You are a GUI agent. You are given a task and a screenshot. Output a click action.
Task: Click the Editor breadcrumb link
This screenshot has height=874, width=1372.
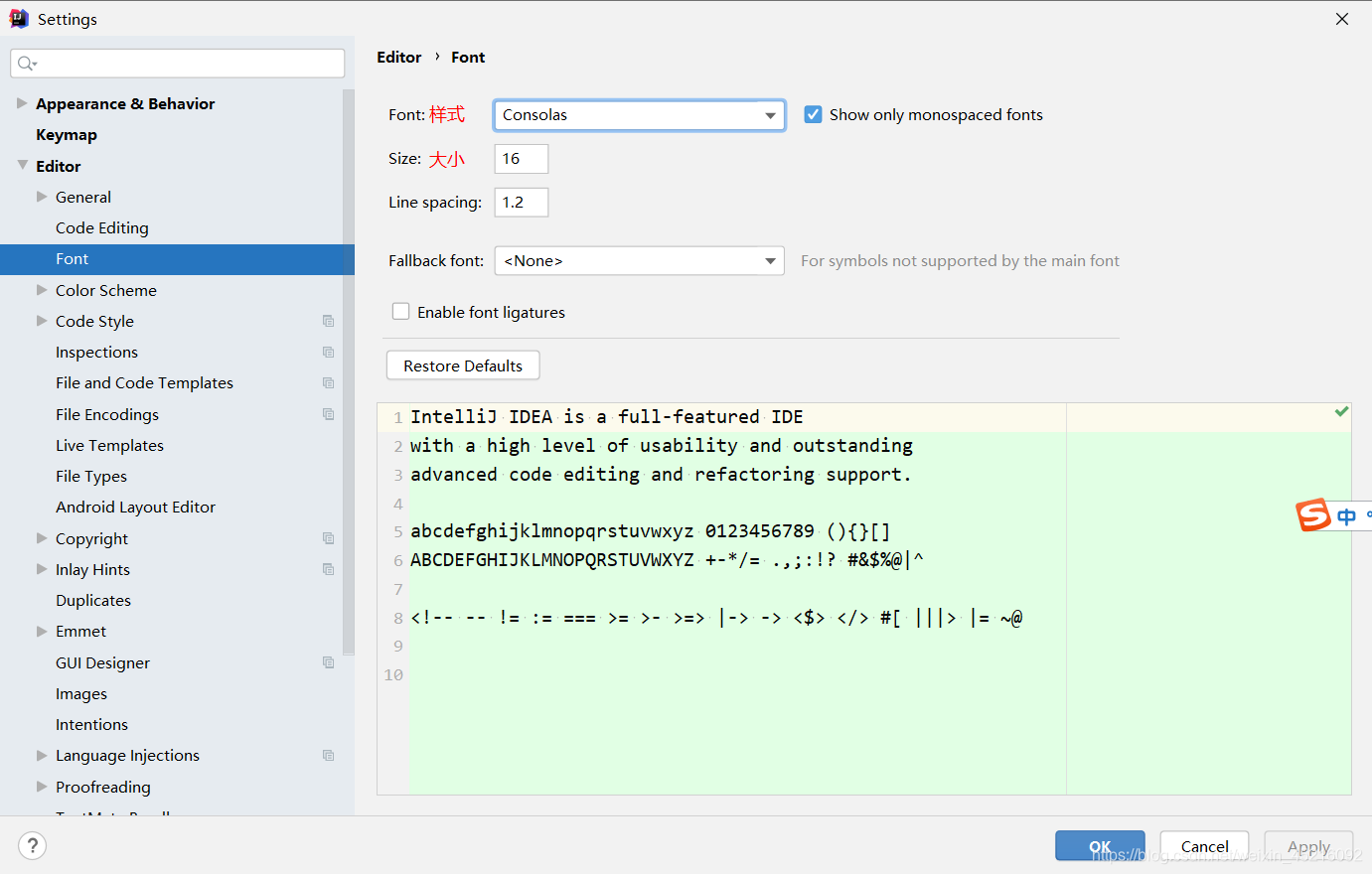tap(399, 58)
